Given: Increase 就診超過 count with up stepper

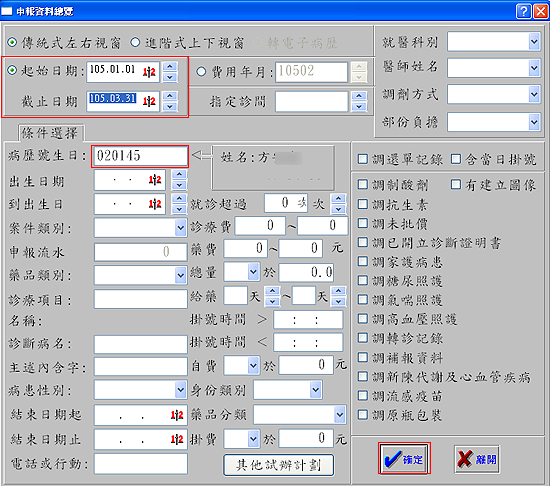Looking at the screenshot, I should tap(338, 199).
